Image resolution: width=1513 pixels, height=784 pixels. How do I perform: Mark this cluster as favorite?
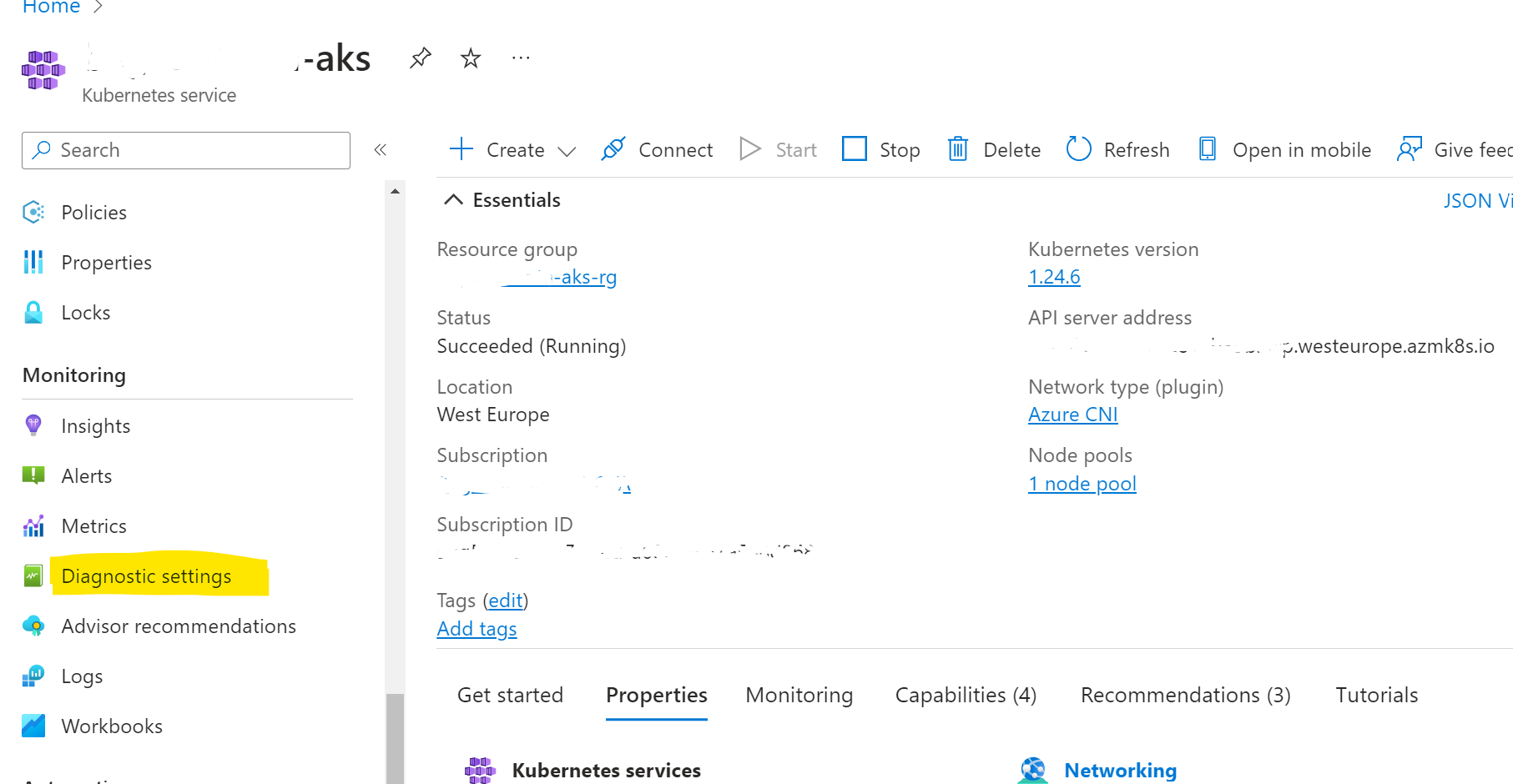point(470,57)
